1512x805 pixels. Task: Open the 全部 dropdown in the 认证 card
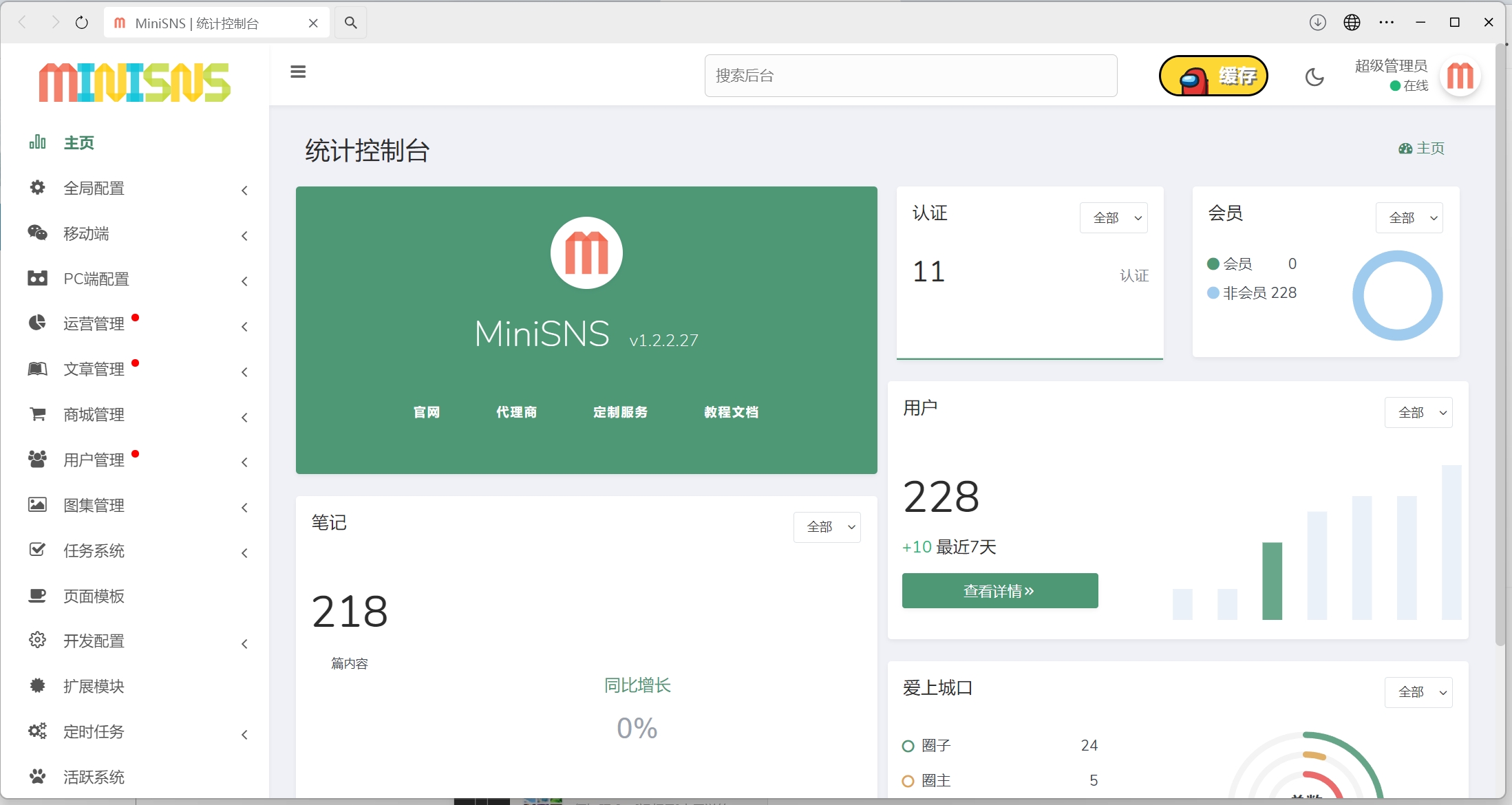1114,218
